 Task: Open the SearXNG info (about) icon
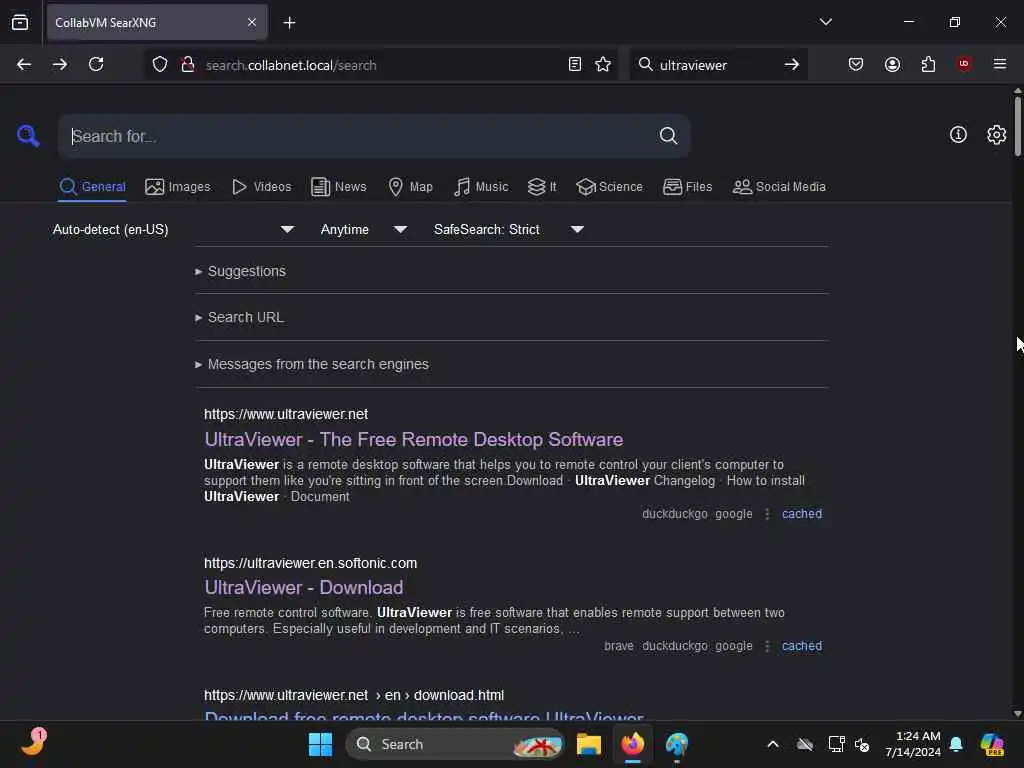[958, 135]
